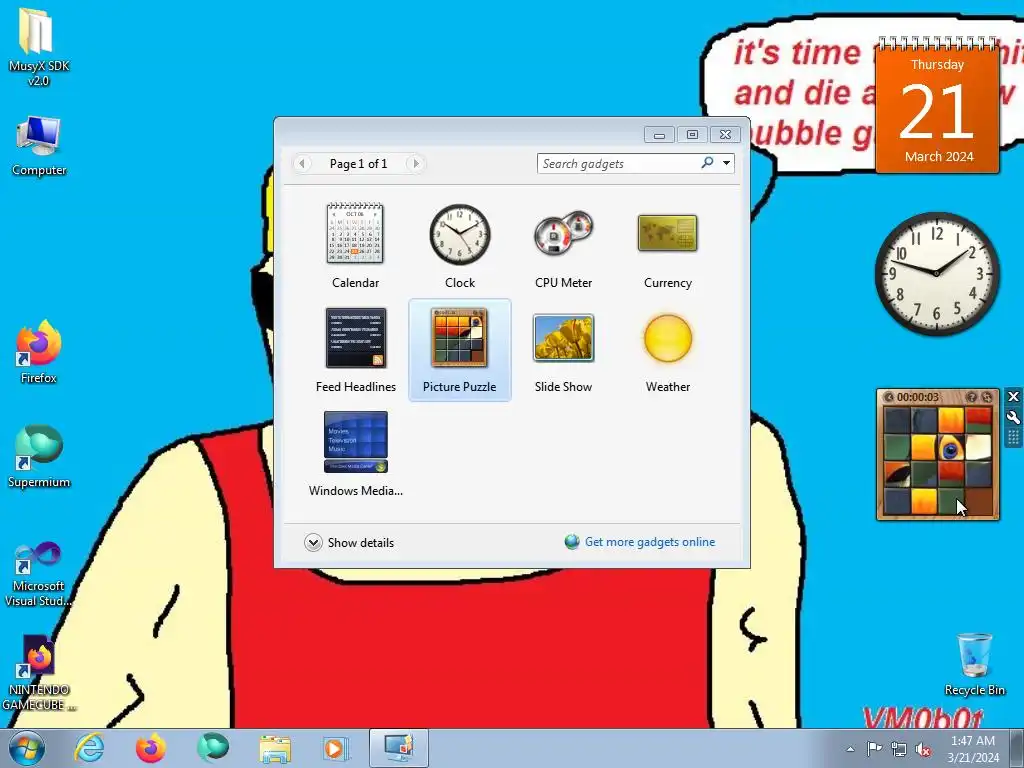The width and height of the screenshot is (1024, 768).
Task: Open Picture Puzzle gadget options wrench
Action: (x=1013, y=417)
